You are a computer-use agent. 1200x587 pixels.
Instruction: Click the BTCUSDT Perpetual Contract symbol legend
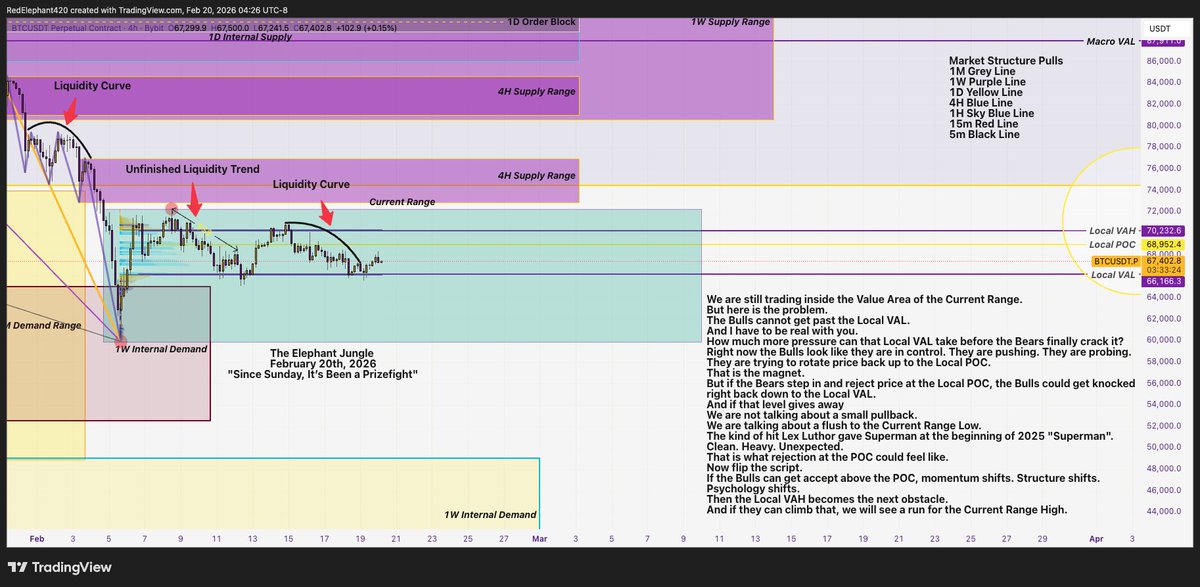(88, 28)
